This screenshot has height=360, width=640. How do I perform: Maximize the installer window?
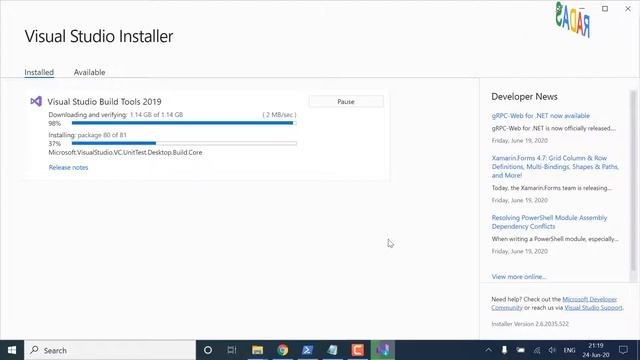pos(605,9)
